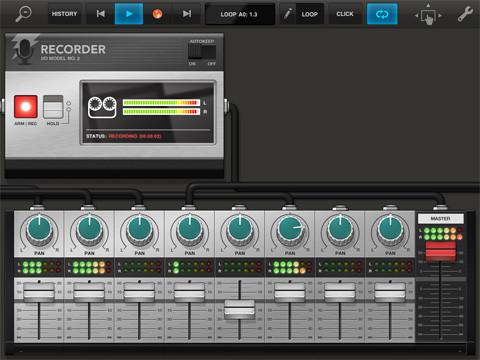
Task: Grab the channel 1 volume fader
Action: click(x=39, y=292)
